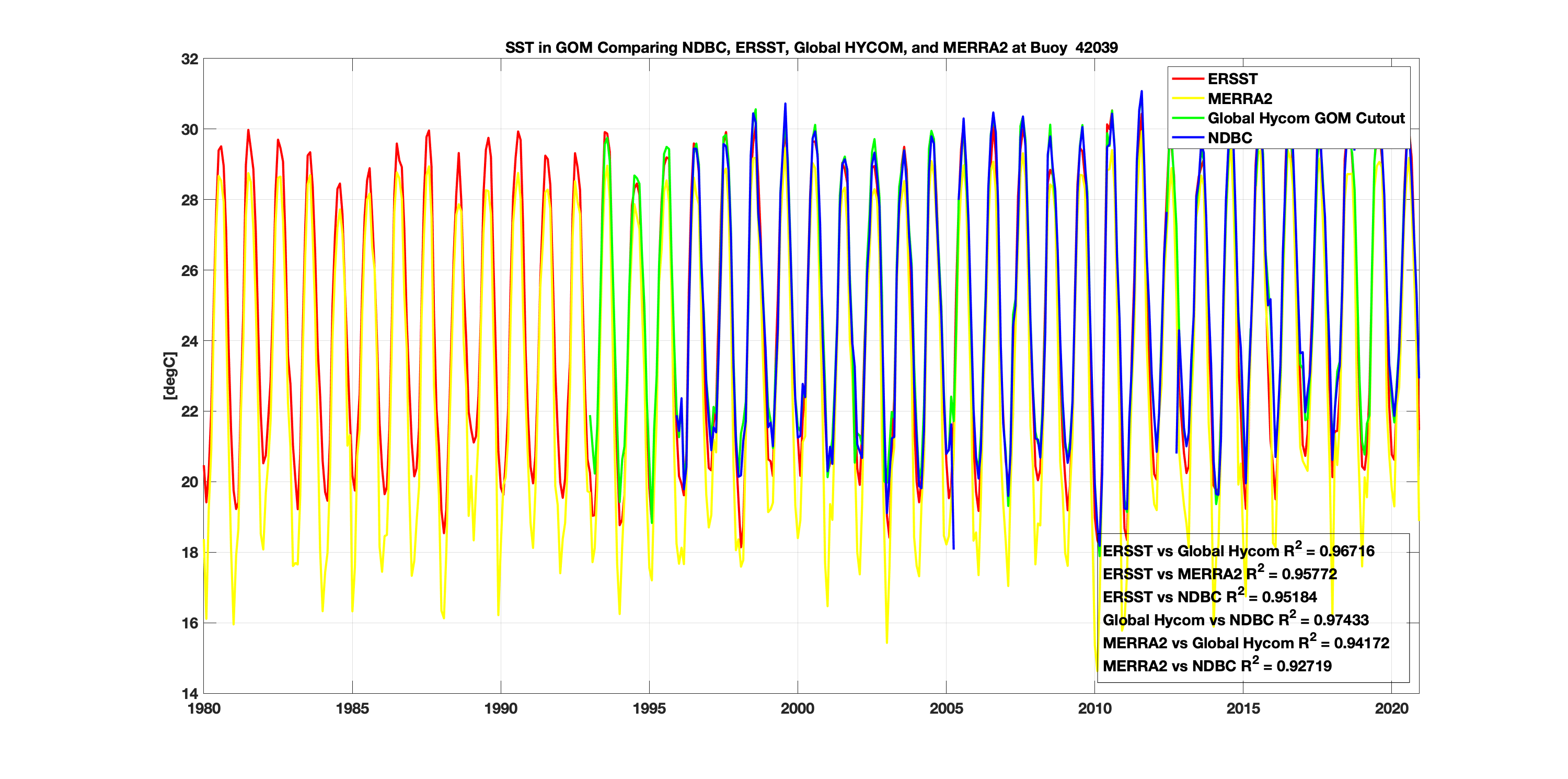Select the ERSST vs Global Hycom R² text
The image size is (1568, 779).
(1238, 551)
